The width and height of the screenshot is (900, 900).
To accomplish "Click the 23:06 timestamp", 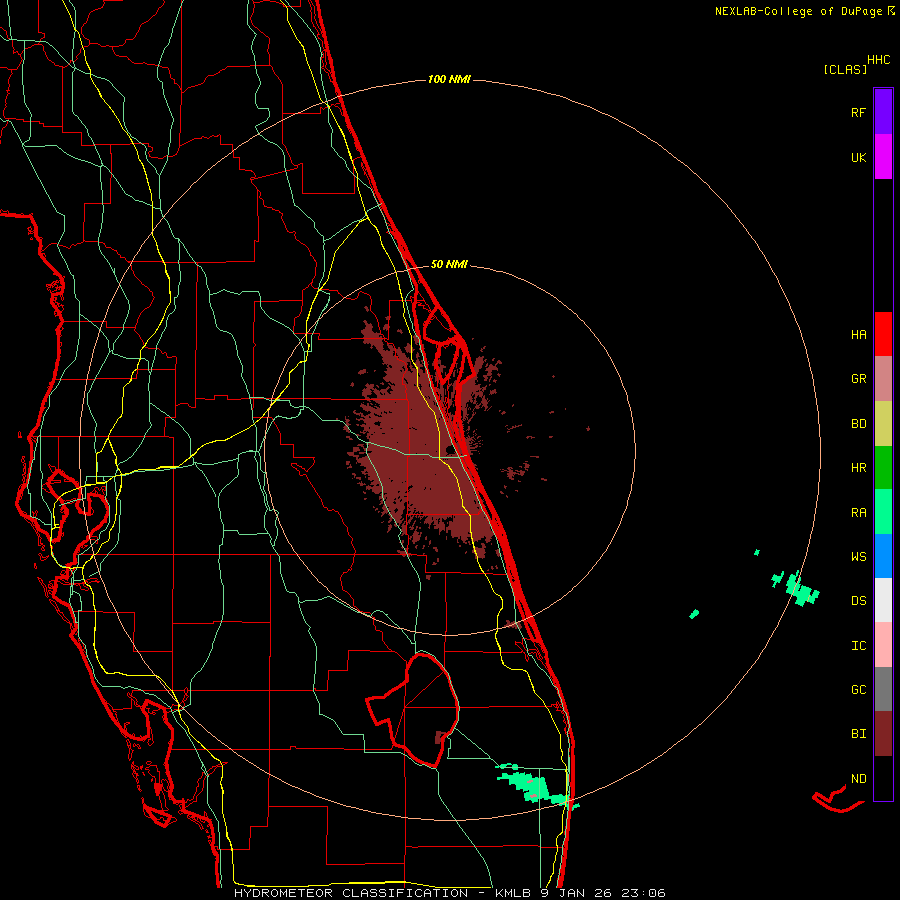I will (x=641, y=893).
